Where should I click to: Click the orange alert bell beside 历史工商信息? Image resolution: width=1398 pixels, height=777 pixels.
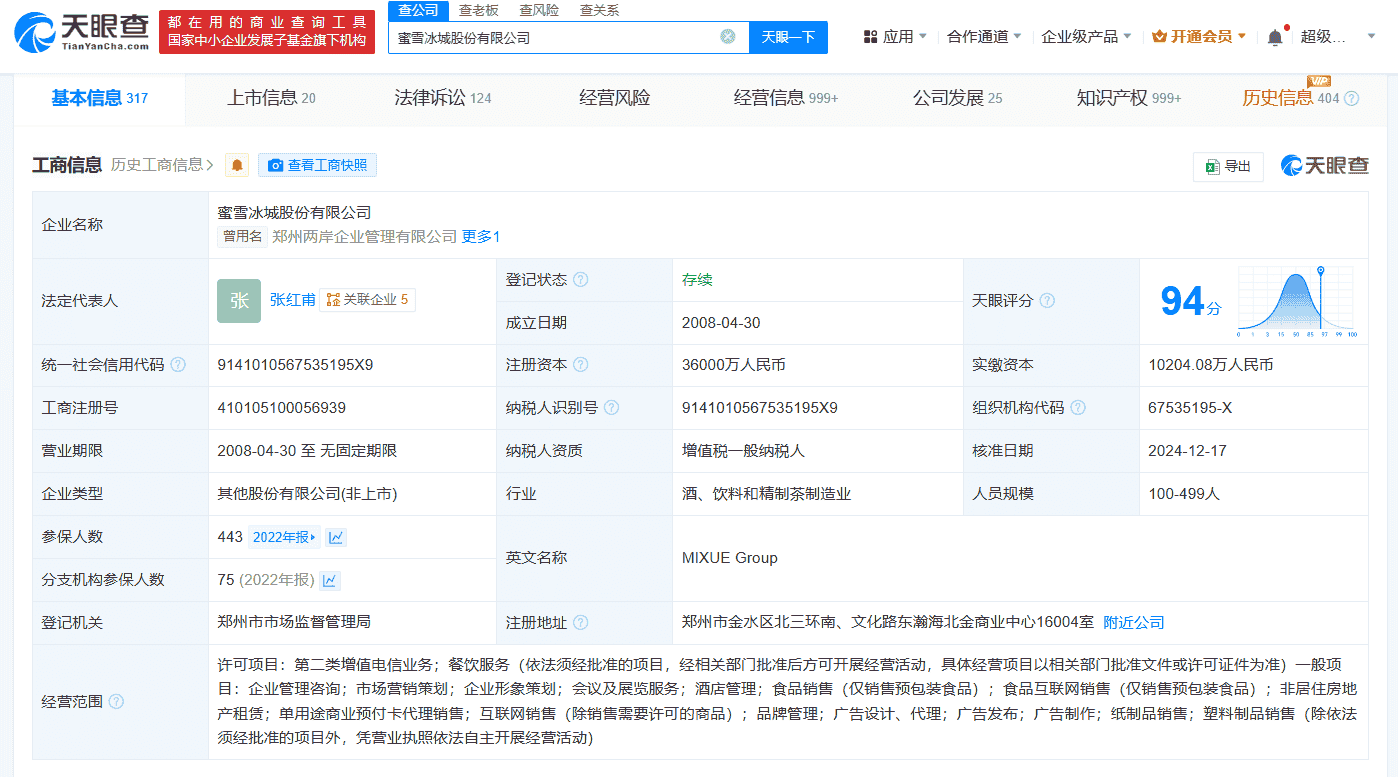click(237, 165)
